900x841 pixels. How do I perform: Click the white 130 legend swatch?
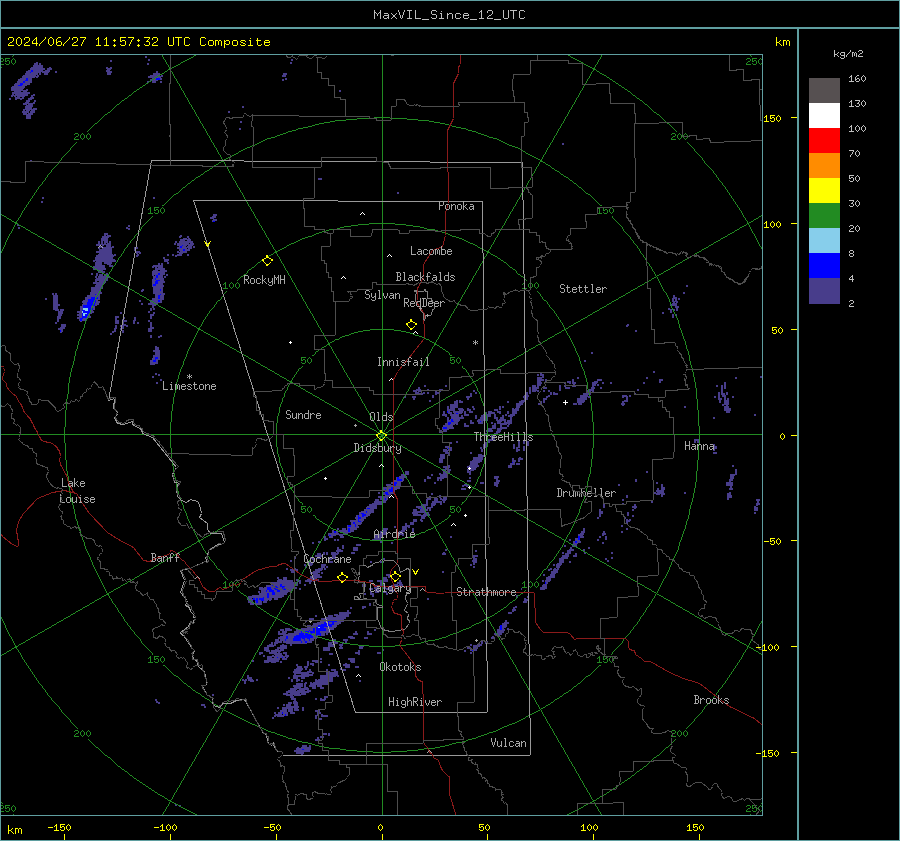(x=824, y=115)
